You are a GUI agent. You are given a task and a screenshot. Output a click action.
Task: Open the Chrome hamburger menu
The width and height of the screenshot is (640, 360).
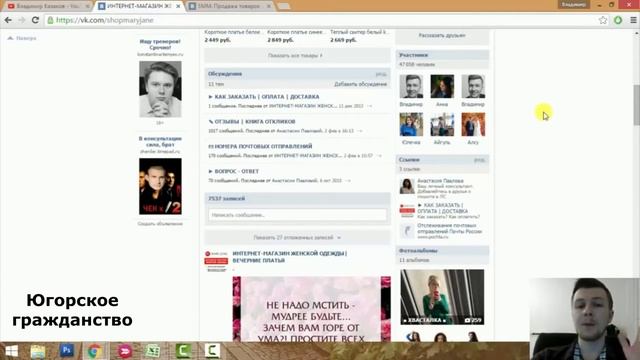633,20
